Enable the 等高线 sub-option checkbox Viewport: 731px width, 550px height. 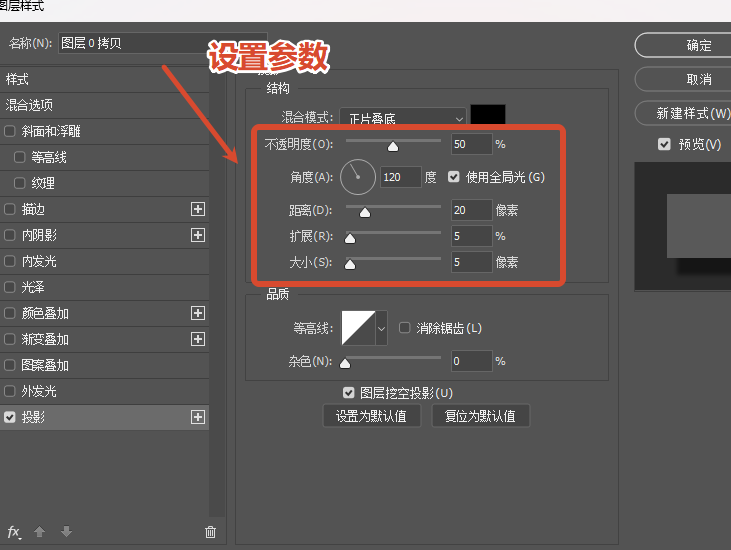[20, 157]
